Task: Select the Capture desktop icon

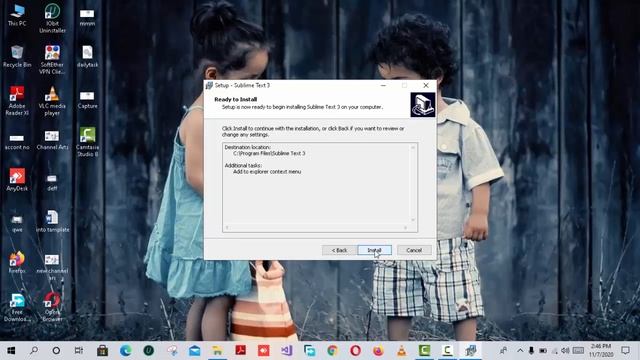Action: (87, 99)
